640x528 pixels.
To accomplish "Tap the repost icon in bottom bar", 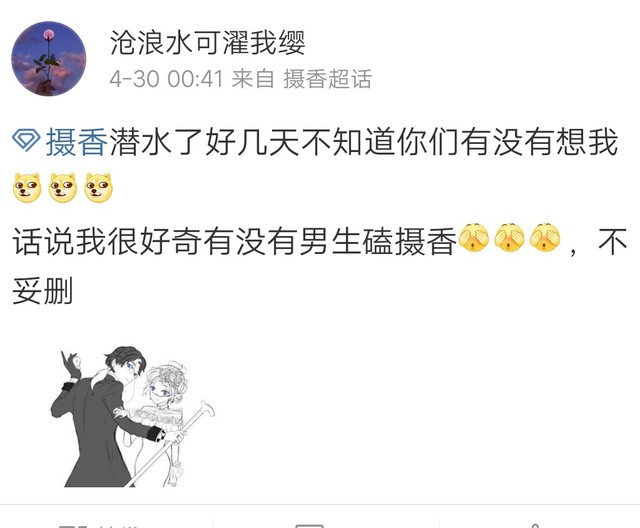I will [73, 525].
